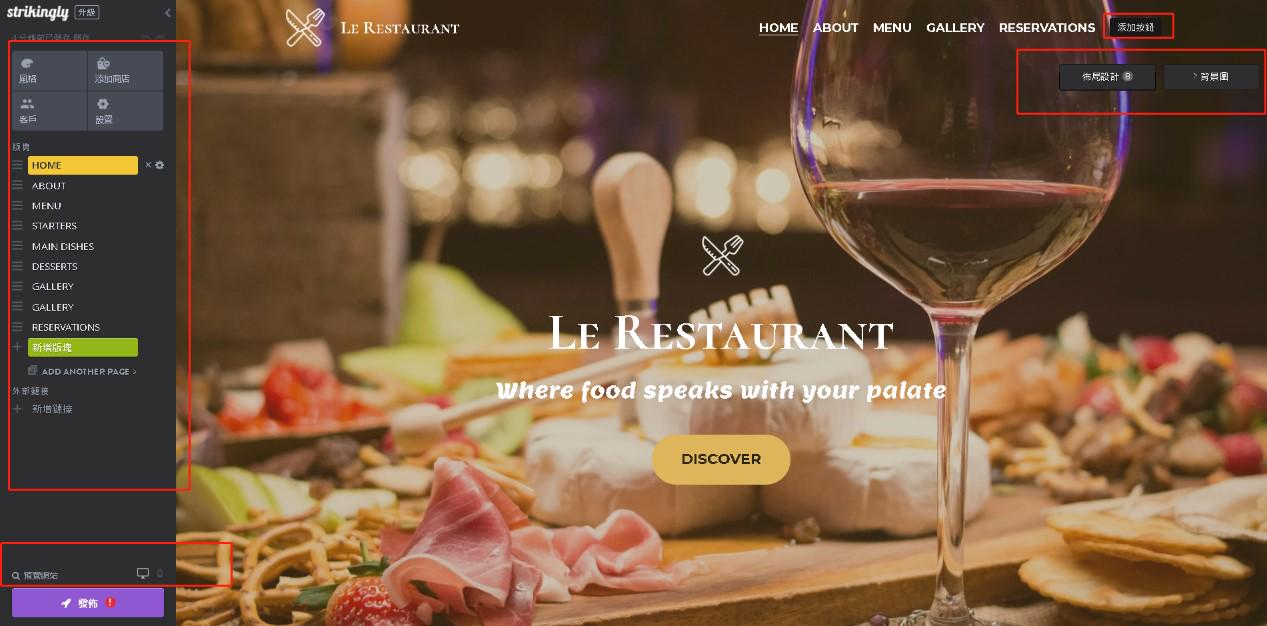Click the 添加商店 add store icon

(125, 71)
